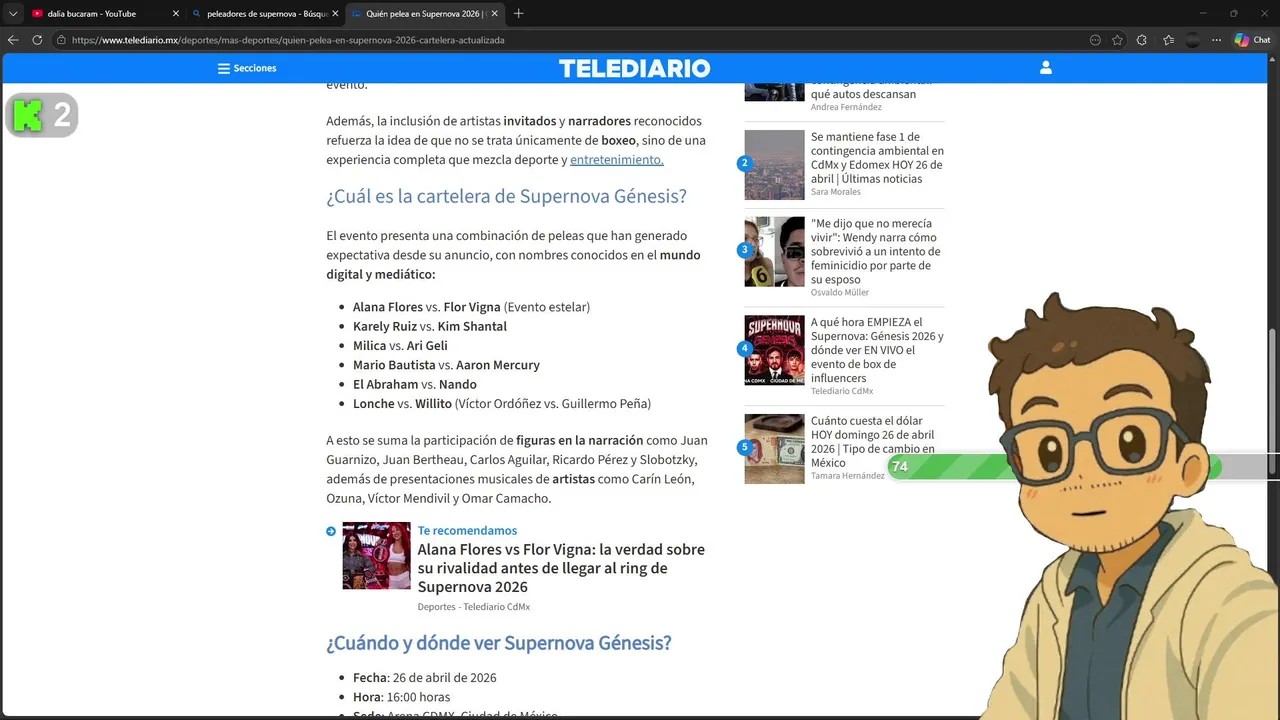This screenshot has width=1280, height=720.
Task: Click the telediario.mx URL address field
Action: (288, 40)
